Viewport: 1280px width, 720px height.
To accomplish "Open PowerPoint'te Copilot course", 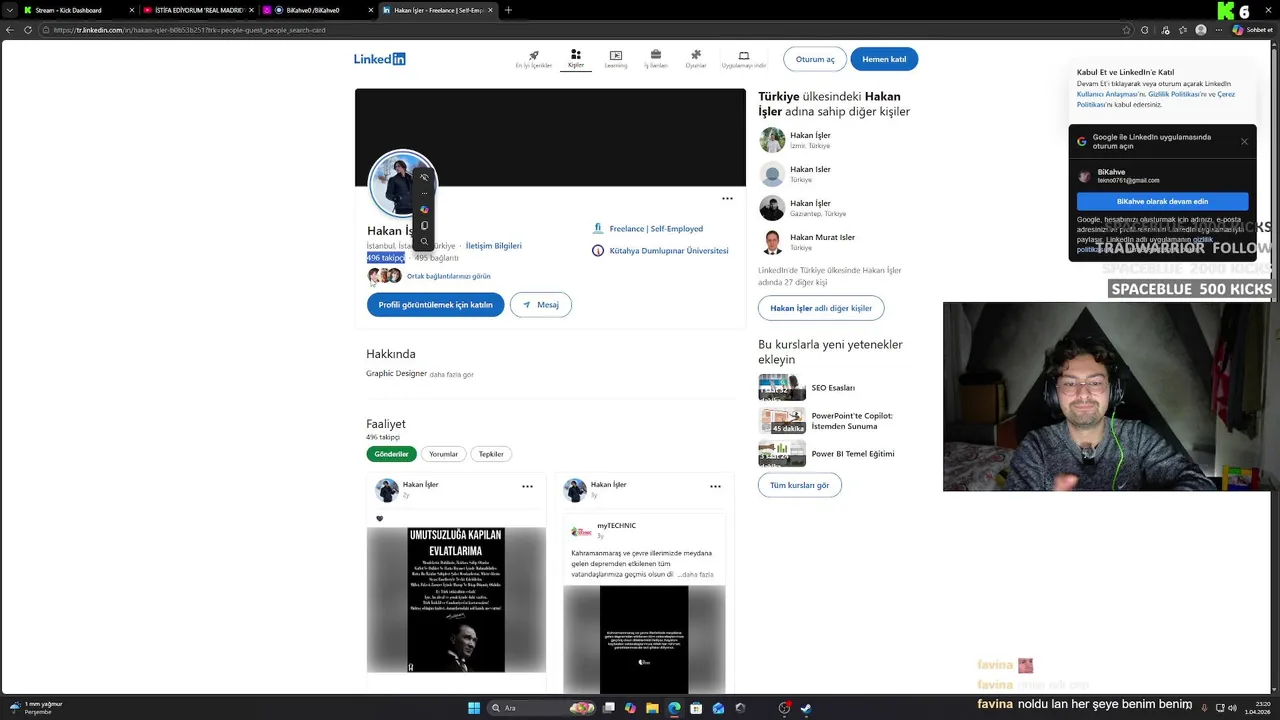I will coord(852,421).
